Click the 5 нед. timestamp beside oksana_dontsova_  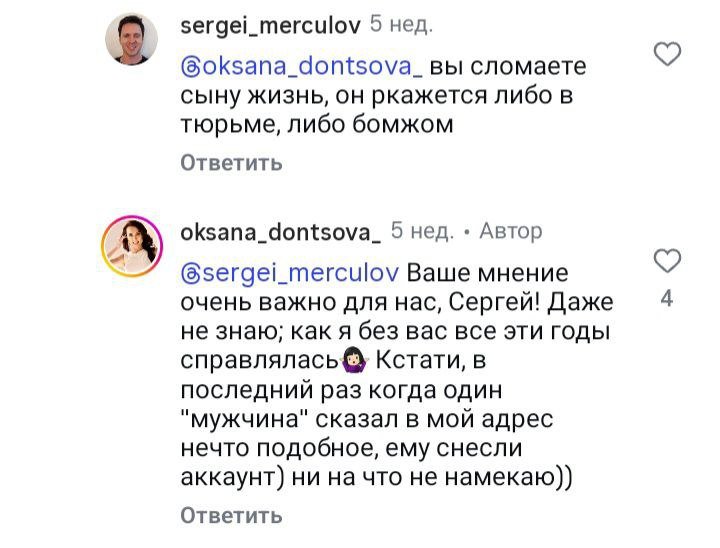coord(422,232)
